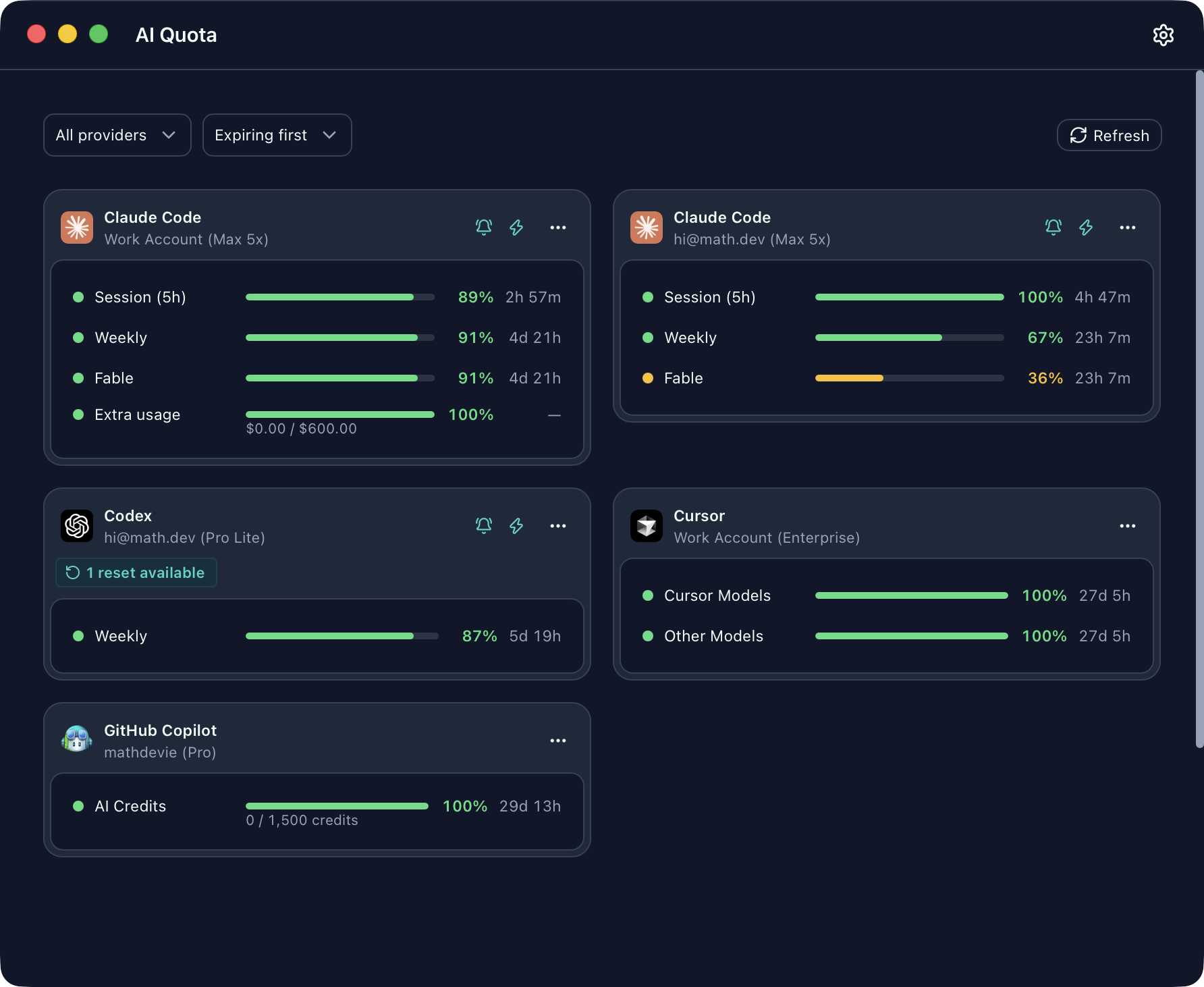Click the $0.00 / $600.00 text
The width and height of the screenshot is (1204, 987).
click(x=302, y=429)
